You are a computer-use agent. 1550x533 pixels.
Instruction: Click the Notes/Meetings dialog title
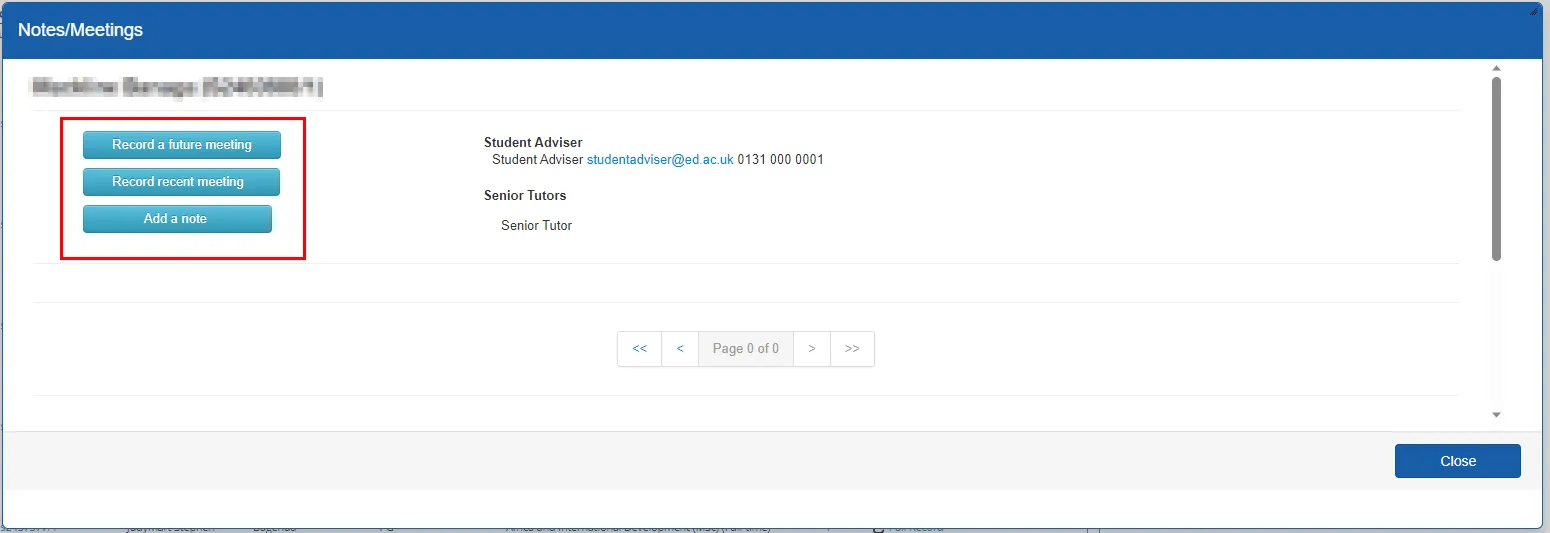[x=80, y=30]
